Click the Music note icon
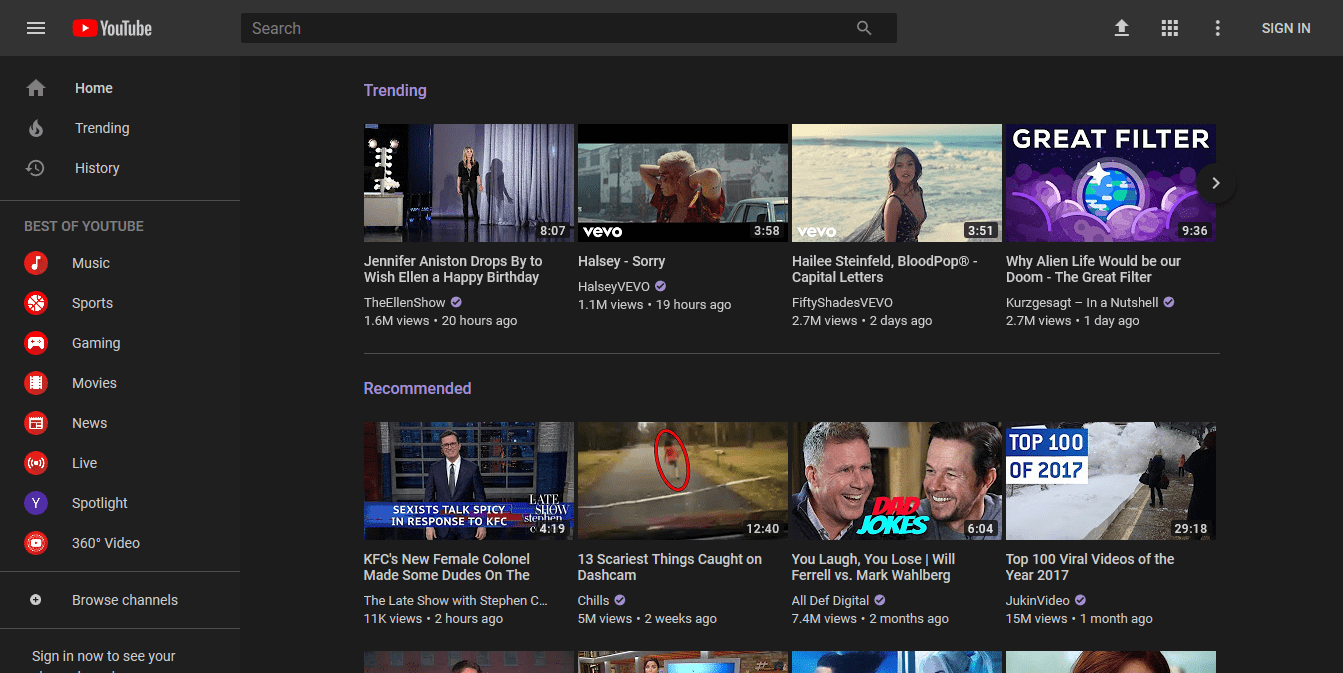Image resolution: width=1343 pixels, height=673 pixels. 36,263
